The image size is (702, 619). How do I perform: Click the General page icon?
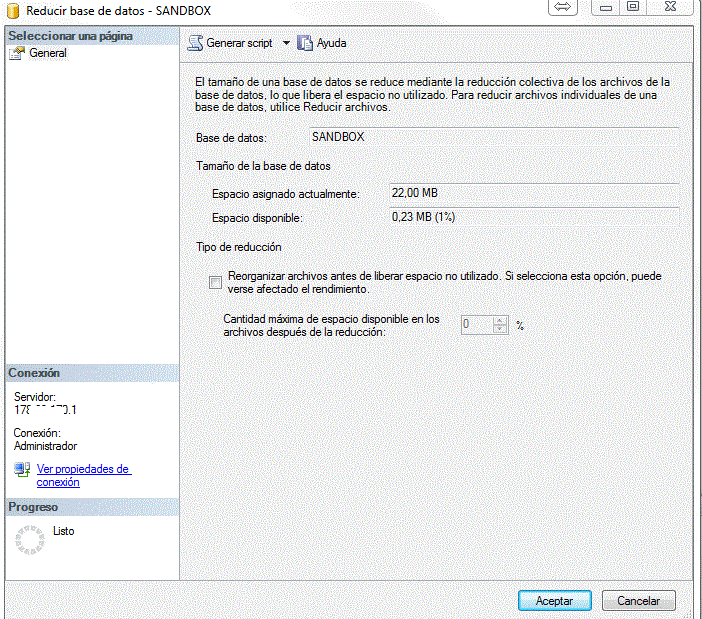(x=17, y=54)
